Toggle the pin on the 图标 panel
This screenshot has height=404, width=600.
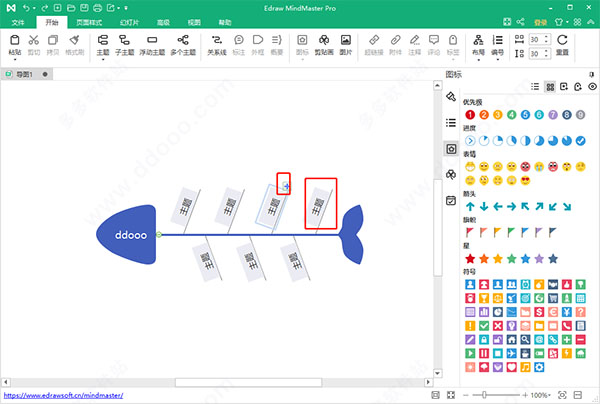click(x=592, y=74)
